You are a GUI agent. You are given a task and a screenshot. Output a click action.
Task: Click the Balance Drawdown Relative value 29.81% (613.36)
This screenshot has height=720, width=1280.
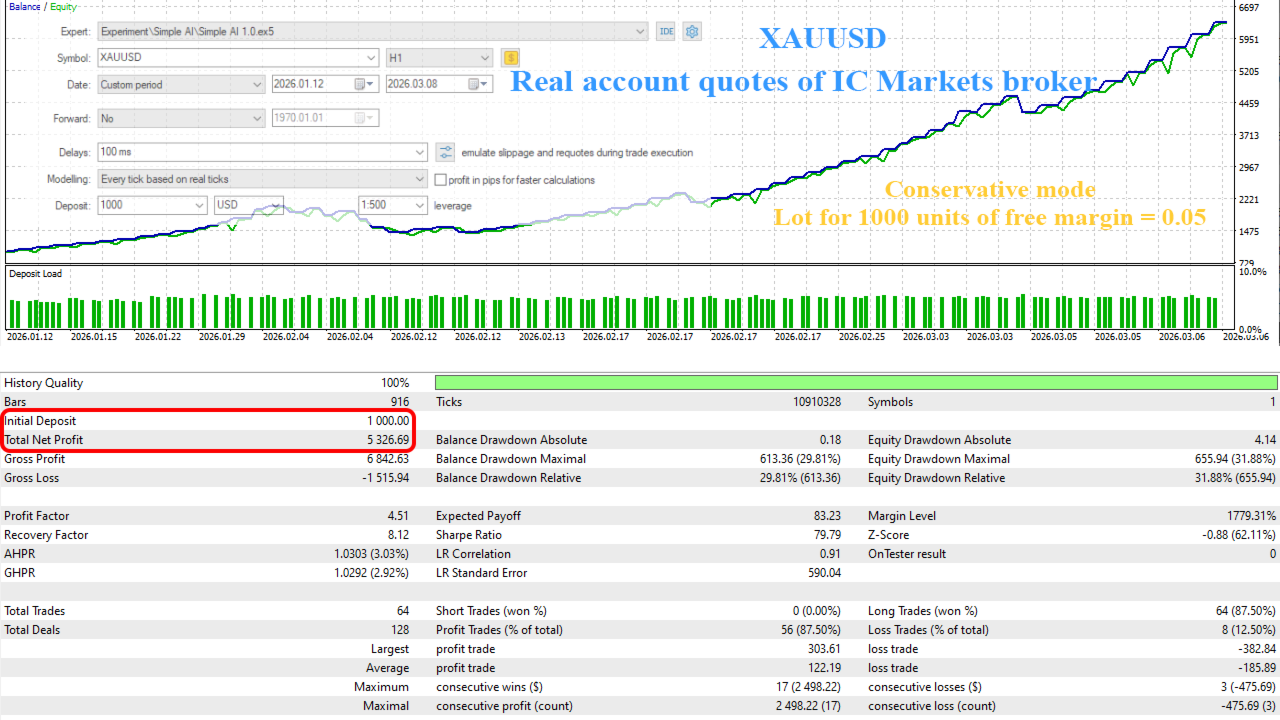click(x=800, y=478)
